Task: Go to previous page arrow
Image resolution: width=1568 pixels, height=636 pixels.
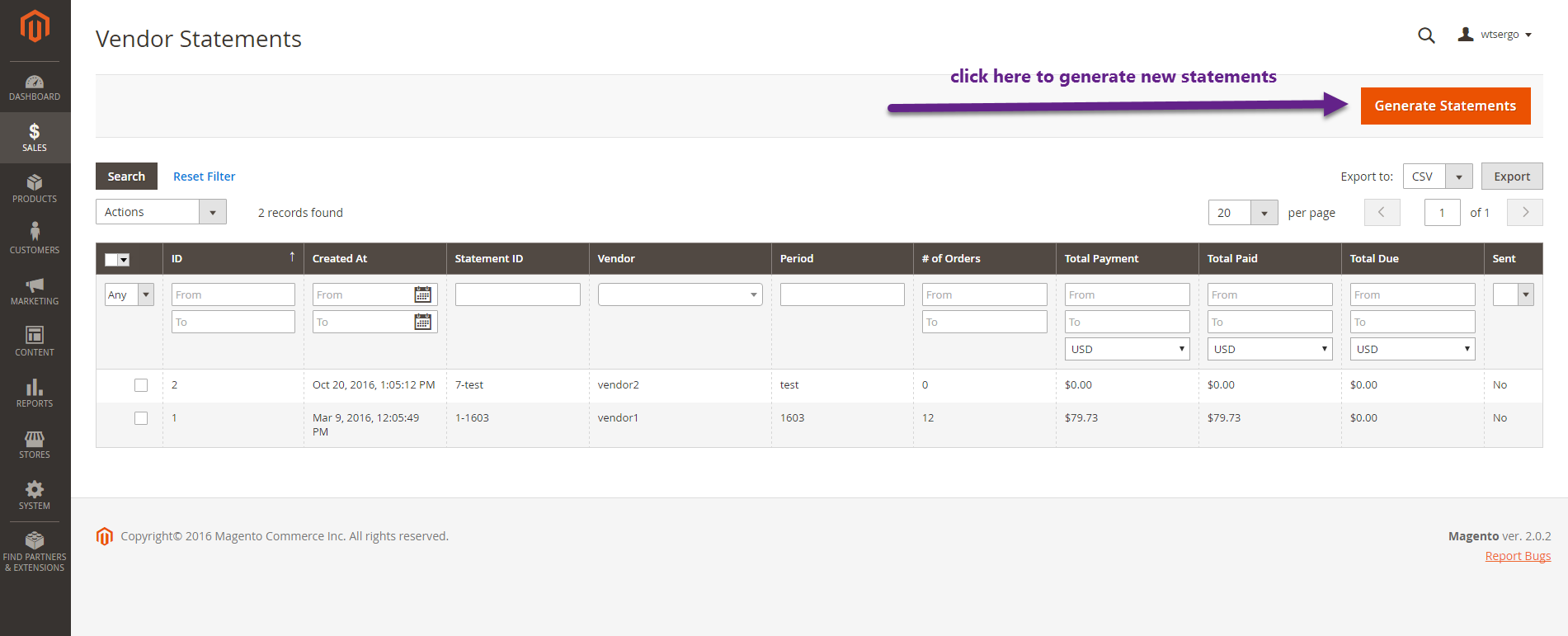Action: pos(1382,212)
